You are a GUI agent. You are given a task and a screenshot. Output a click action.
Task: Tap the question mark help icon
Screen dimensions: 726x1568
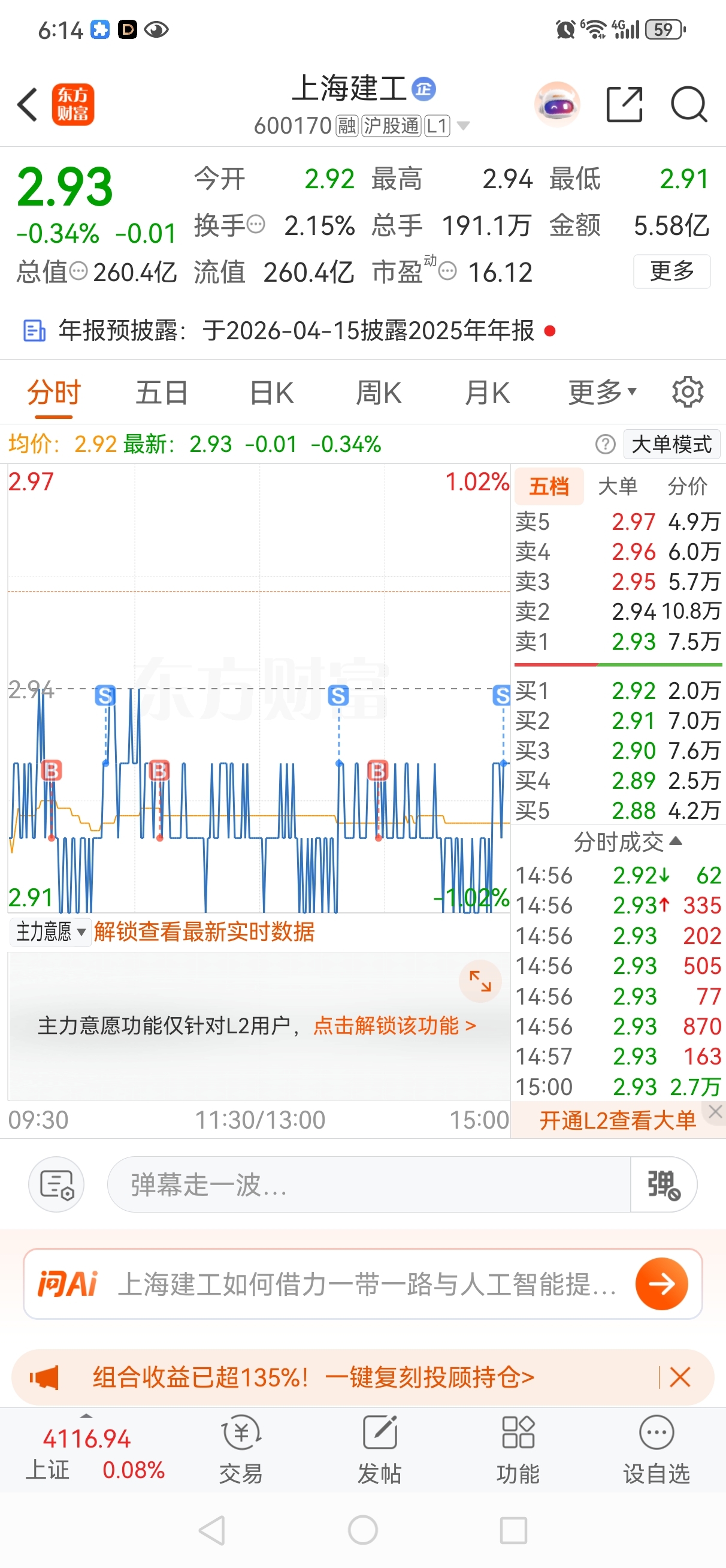(606, 444)
